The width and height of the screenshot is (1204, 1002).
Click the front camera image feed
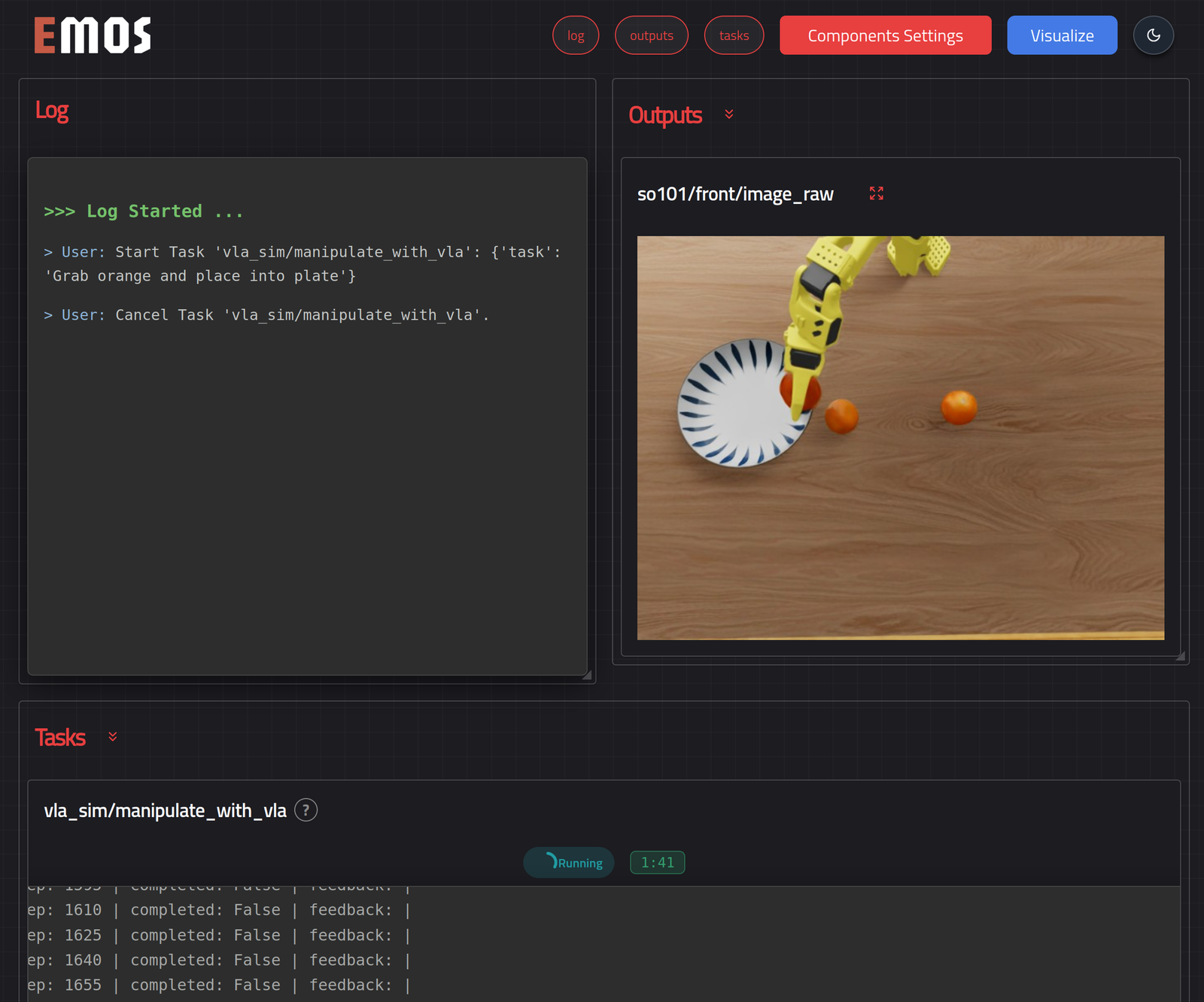pos(901,438)
